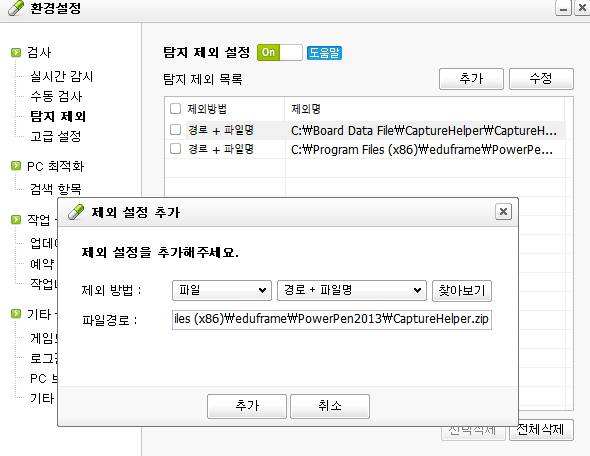Toggle the 탐지 제외 설정 On switch
The width and height of the screenshot is (590, 456).
280,52
